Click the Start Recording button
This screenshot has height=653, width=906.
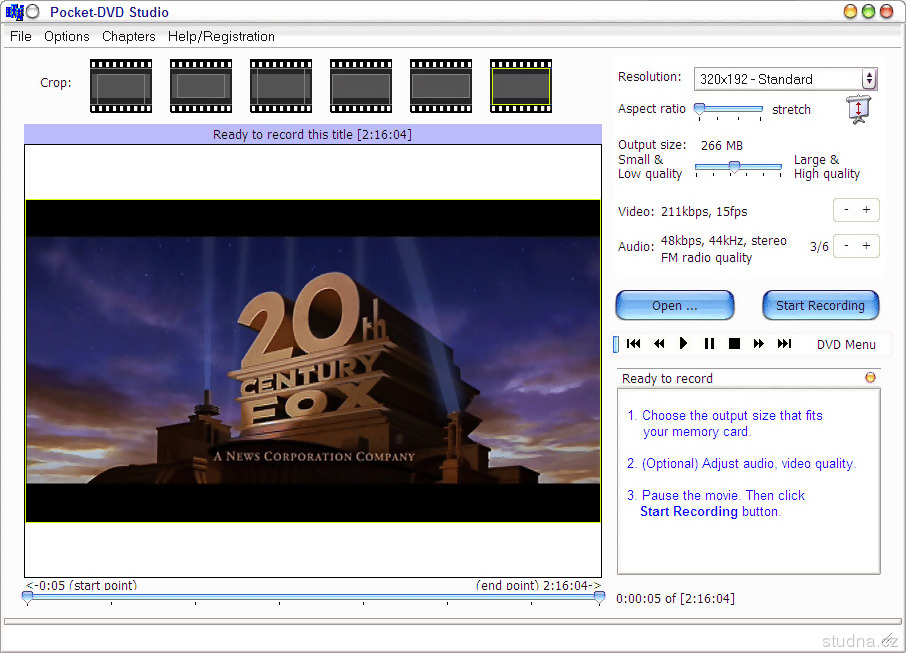click(820, 306)
